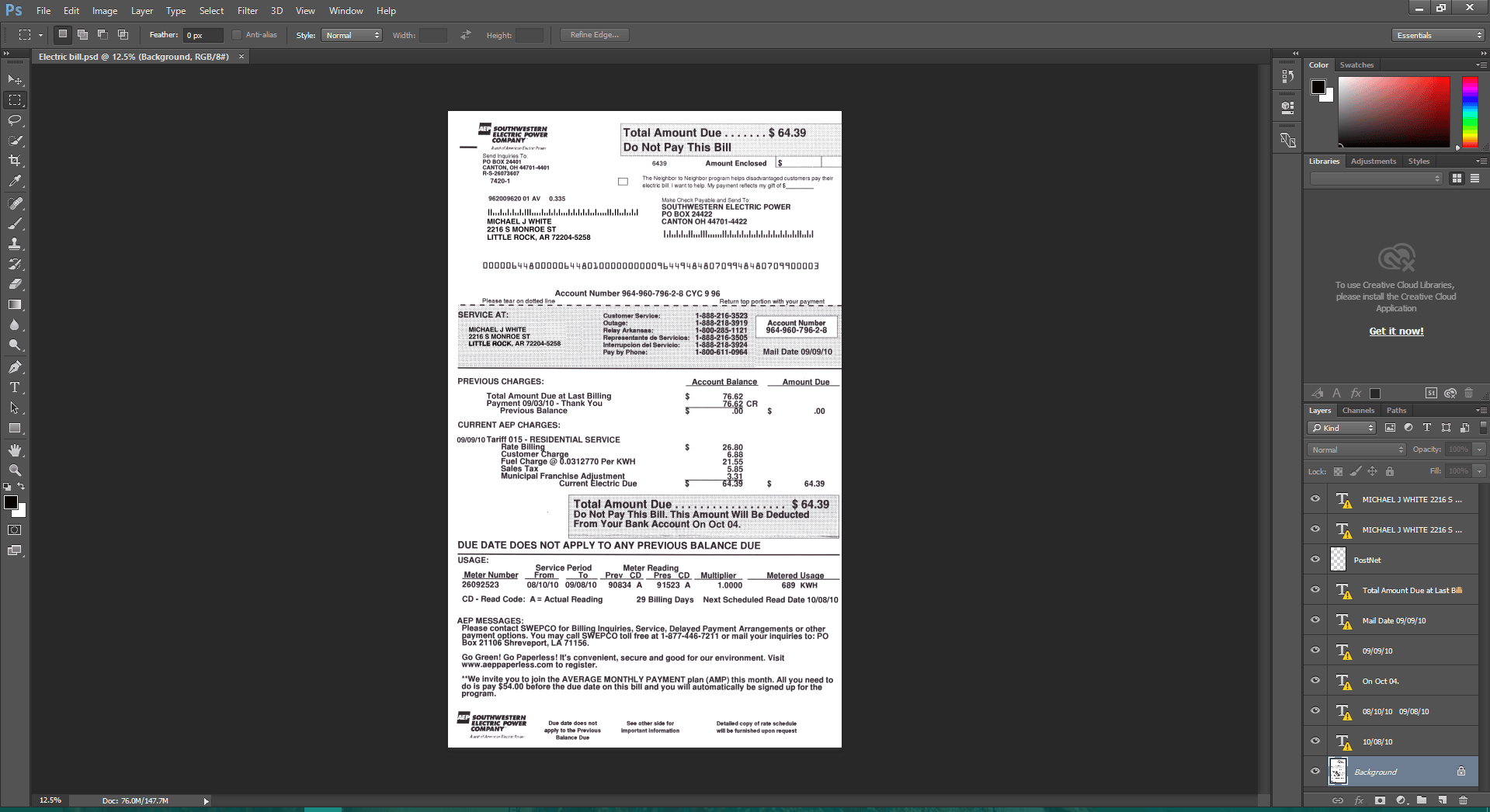Select the Crop tool

click(15, 161)
